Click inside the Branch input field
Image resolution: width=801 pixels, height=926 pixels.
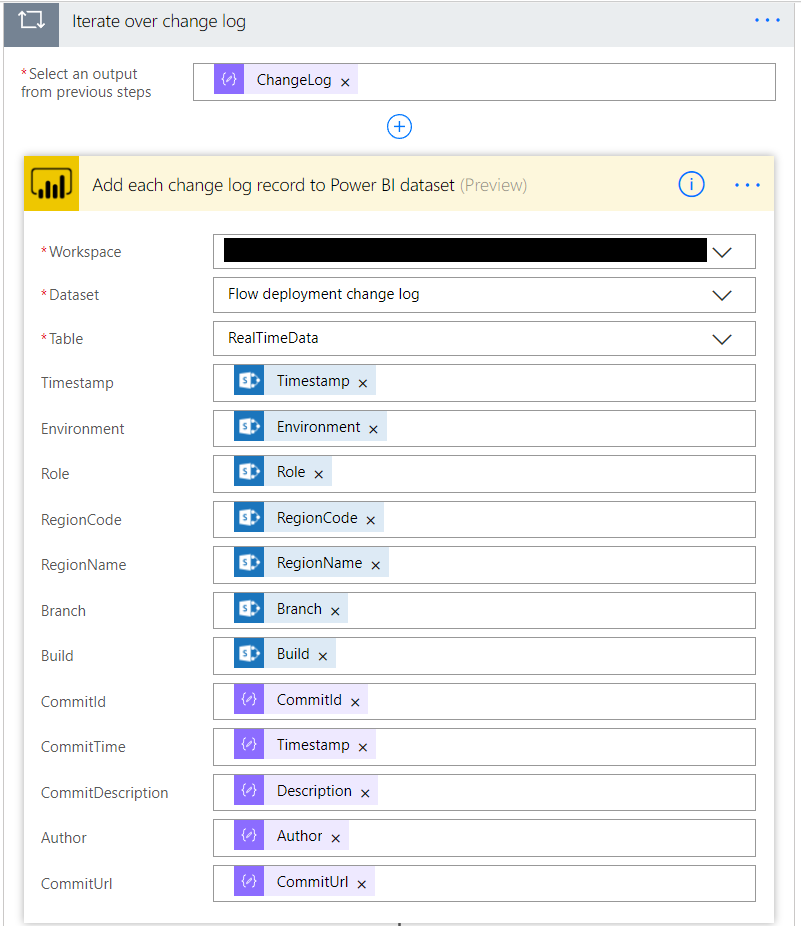(550, 610)
